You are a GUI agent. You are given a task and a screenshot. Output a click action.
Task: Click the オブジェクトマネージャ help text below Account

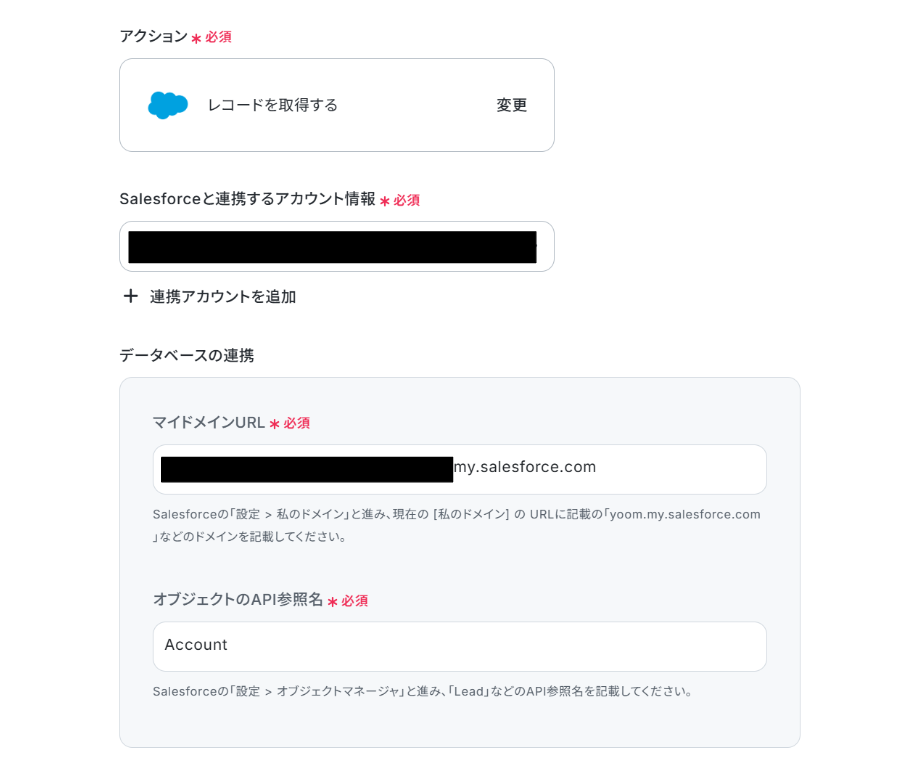pyautogui.click(x=423, y=691)
